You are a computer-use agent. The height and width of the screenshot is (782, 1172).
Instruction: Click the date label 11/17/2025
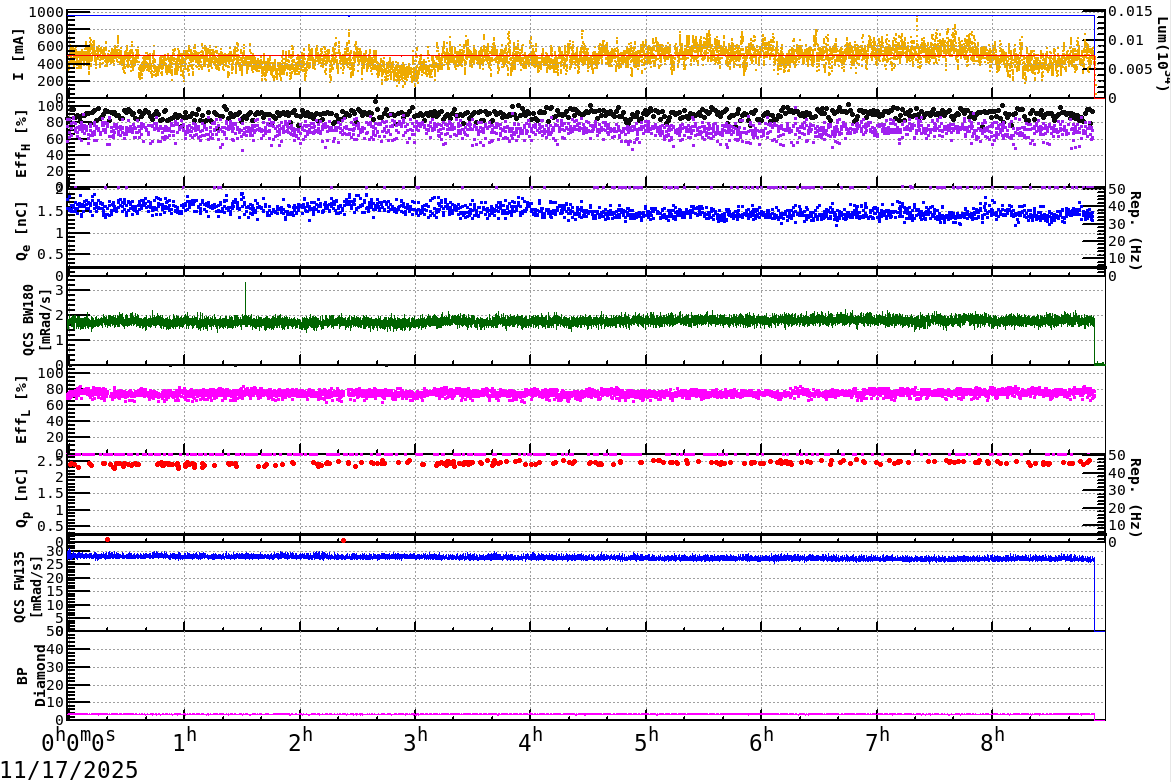click(69, 770)
